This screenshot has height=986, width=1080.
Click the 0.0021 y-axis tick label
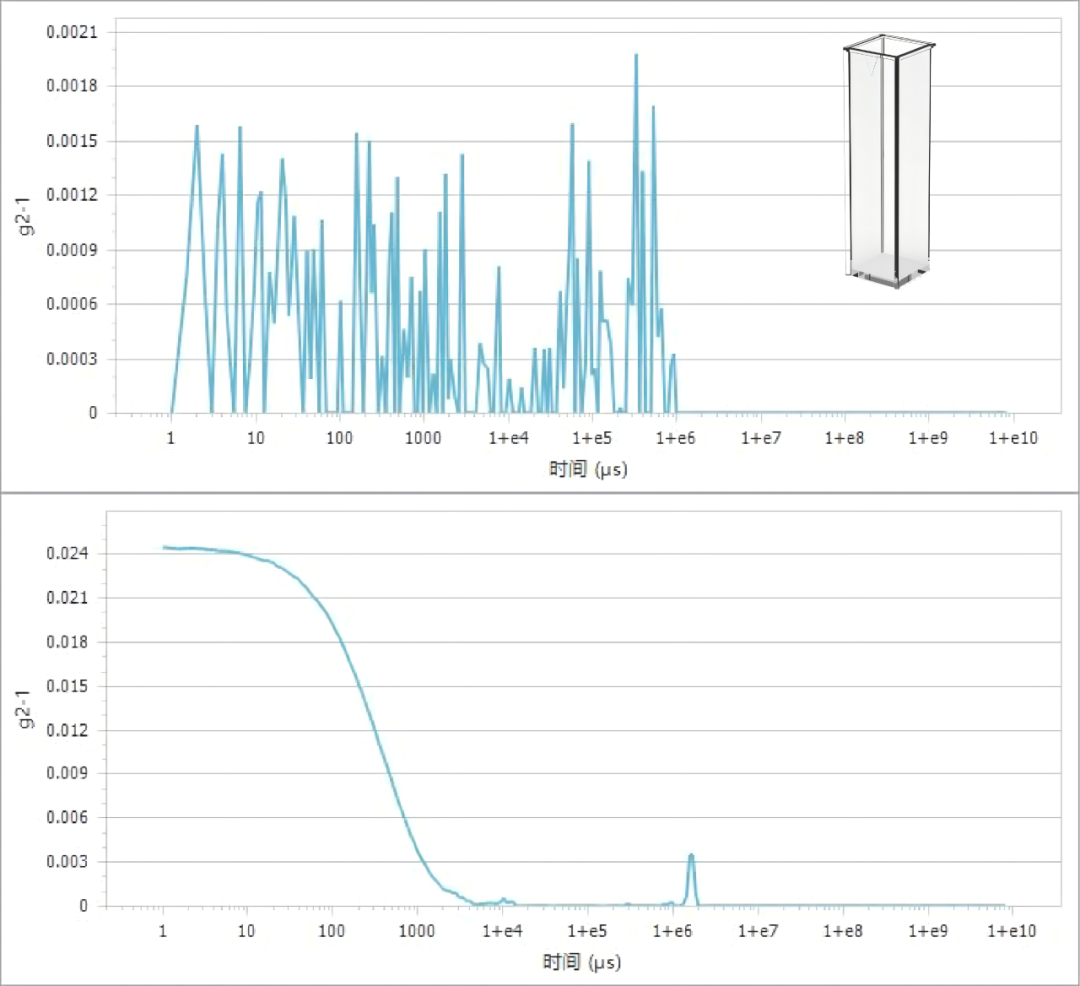[72, 32]
